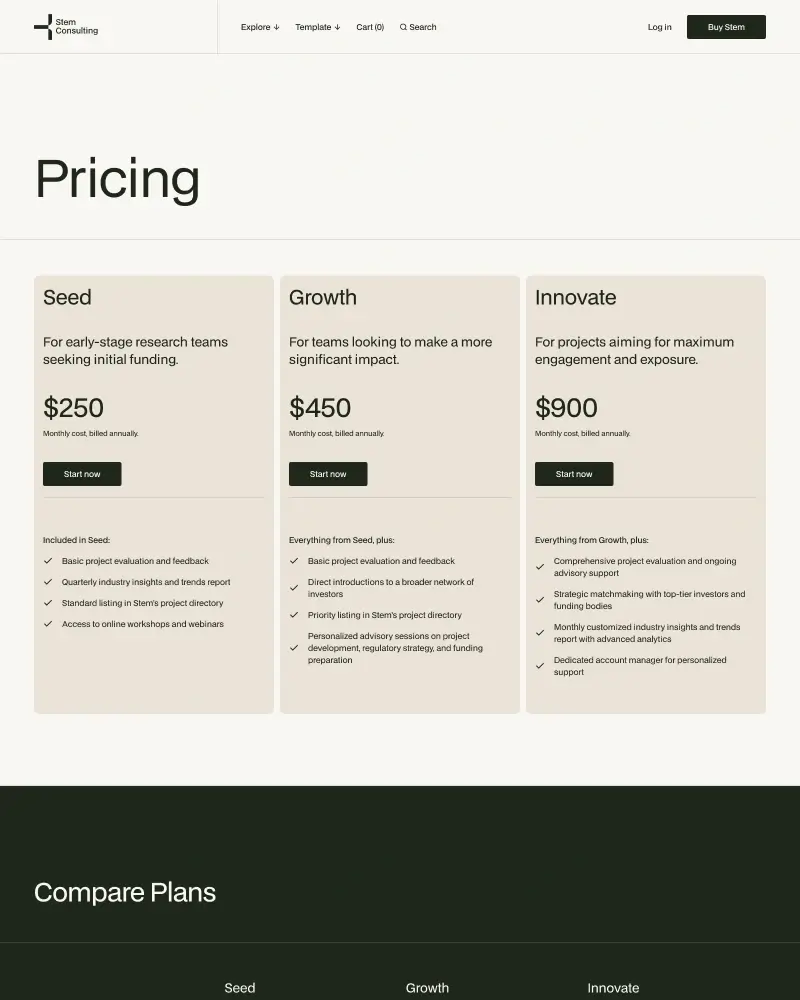Click the Stem Consulting logo icon

[42, 27]
